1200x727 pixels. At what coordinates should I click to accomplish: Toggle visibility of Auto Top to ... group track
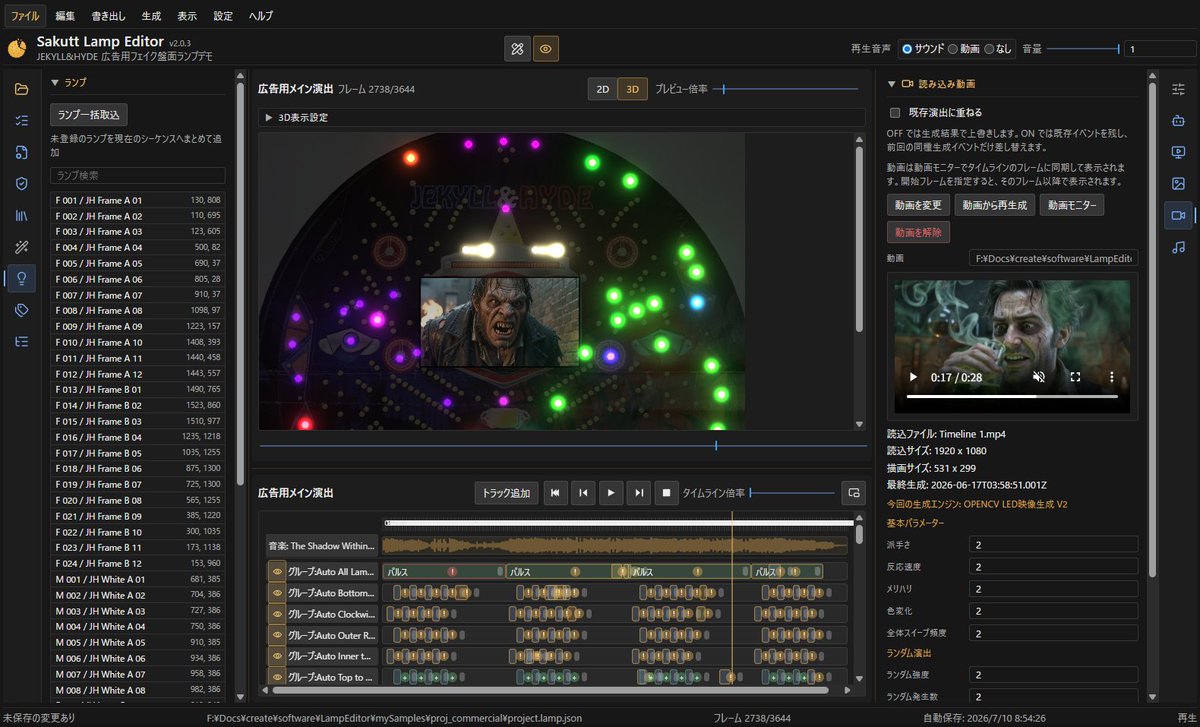point(277,677)
